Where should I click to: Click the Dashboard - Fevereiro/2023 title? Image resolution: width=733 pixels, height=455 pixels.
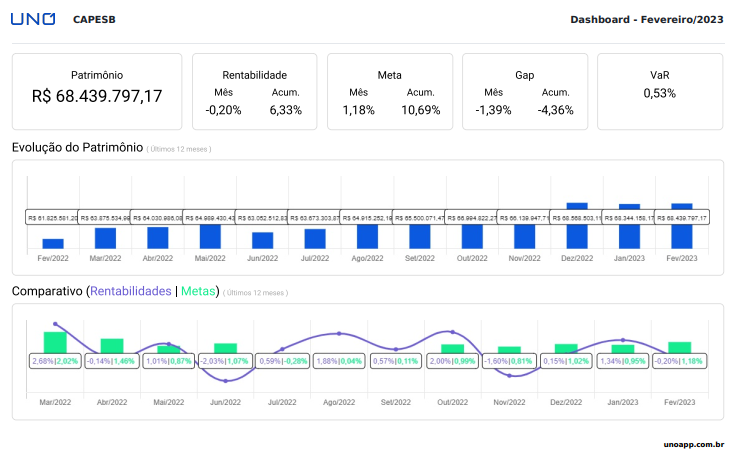click(646, 20)
